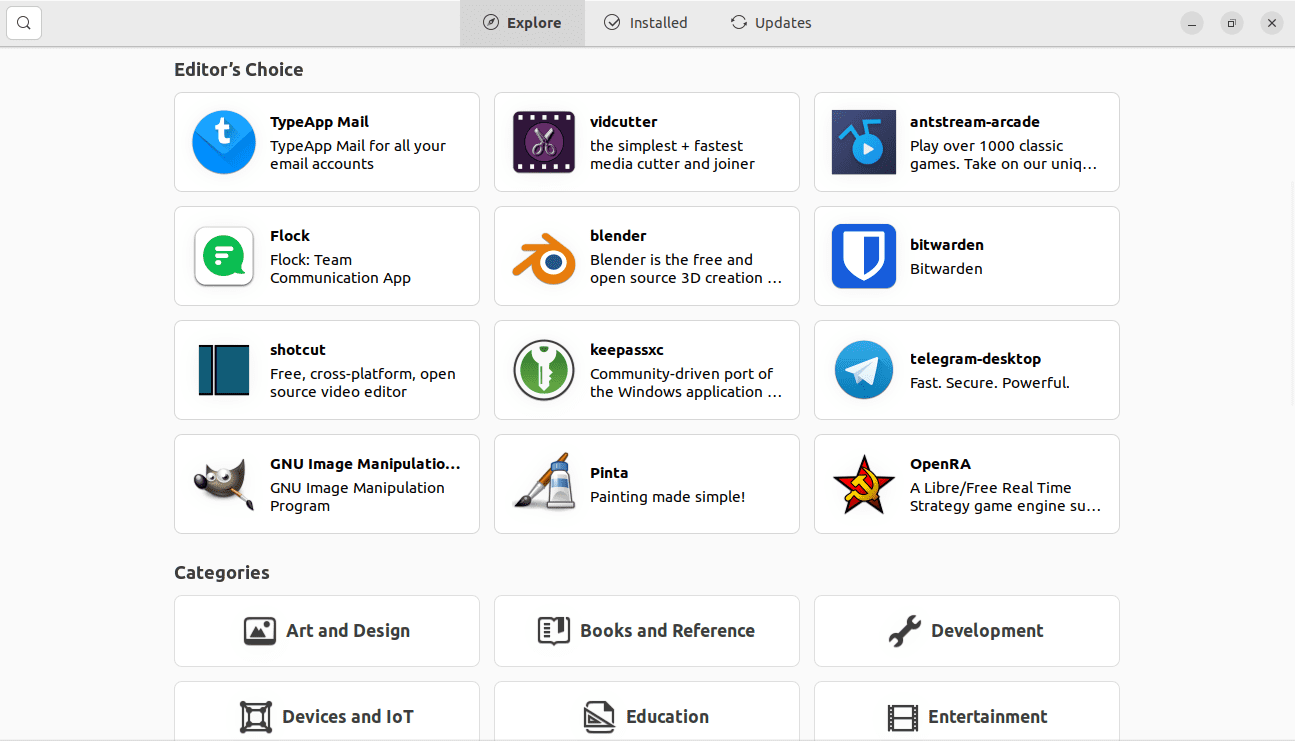Click the telegram paper plane icon
The width and height of the screenshot is (1295, 741).
coord(864,370)
